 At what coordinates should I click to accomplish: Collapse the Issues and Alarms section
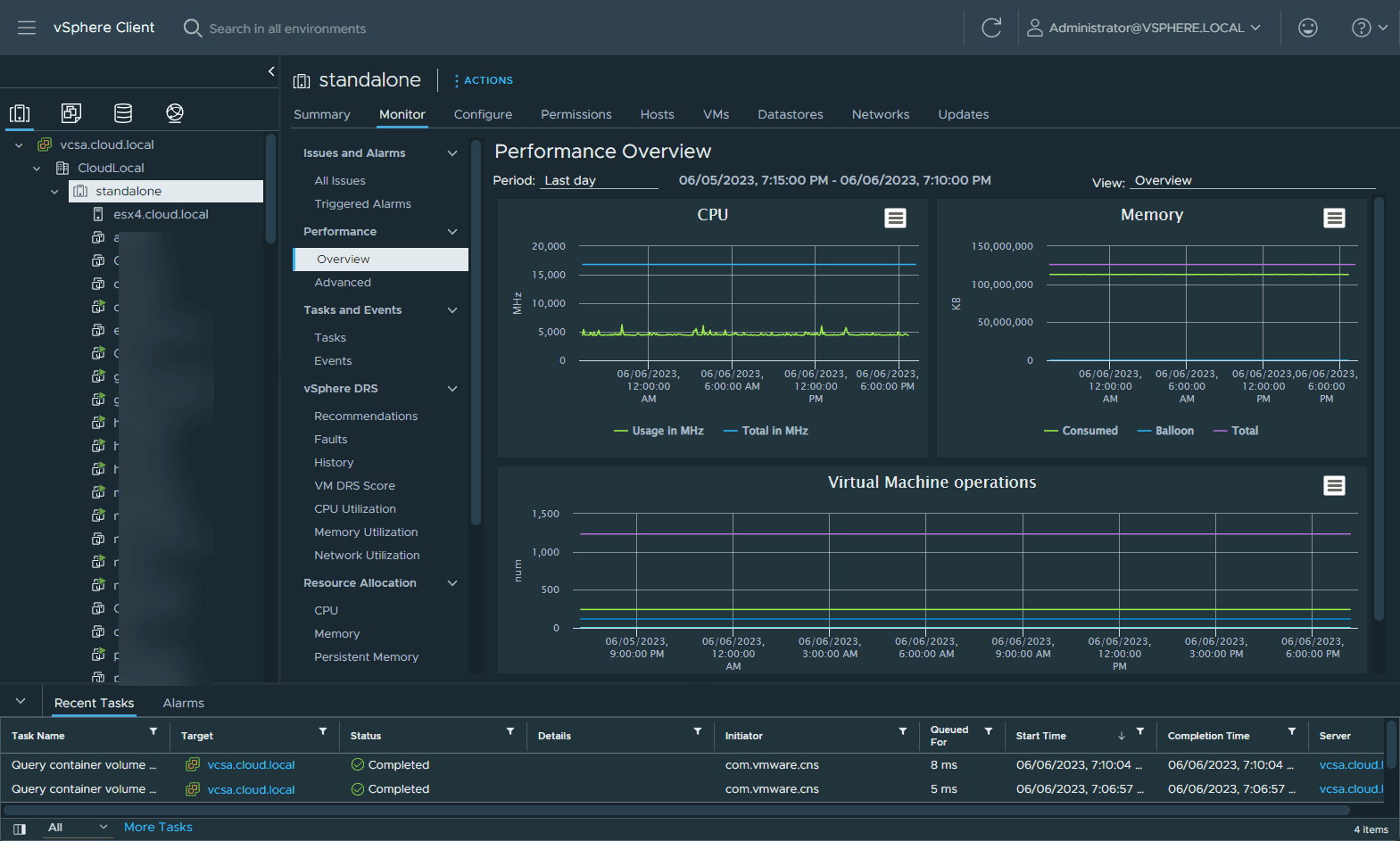click(452, 153)
